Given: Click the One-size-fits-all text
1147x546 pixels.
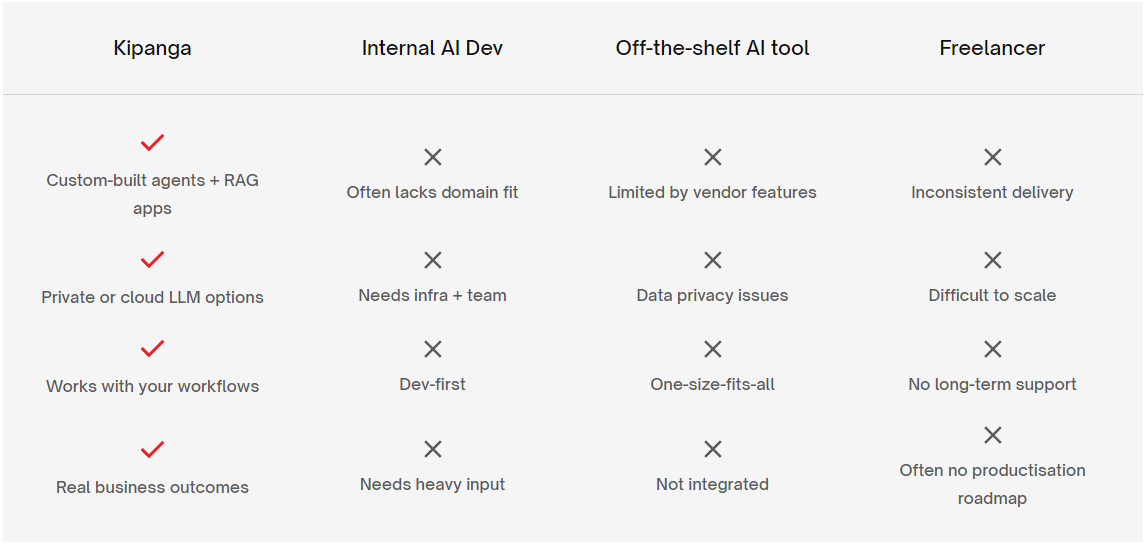Looking at the screenshot, I should 712,384.
